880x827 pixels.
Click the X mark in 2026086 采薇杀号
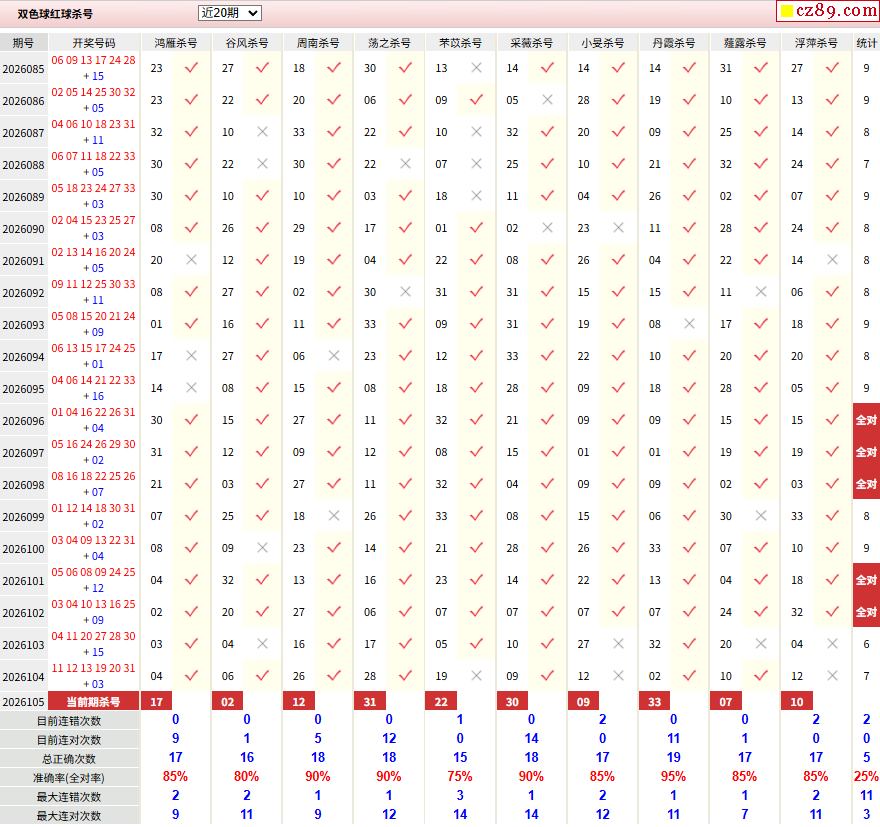point(547,100)
